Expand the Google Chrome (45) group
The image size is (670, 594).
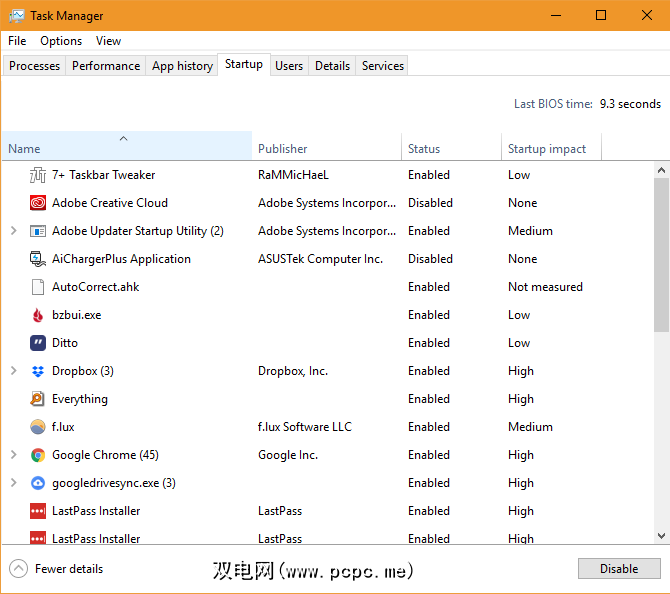14,455
